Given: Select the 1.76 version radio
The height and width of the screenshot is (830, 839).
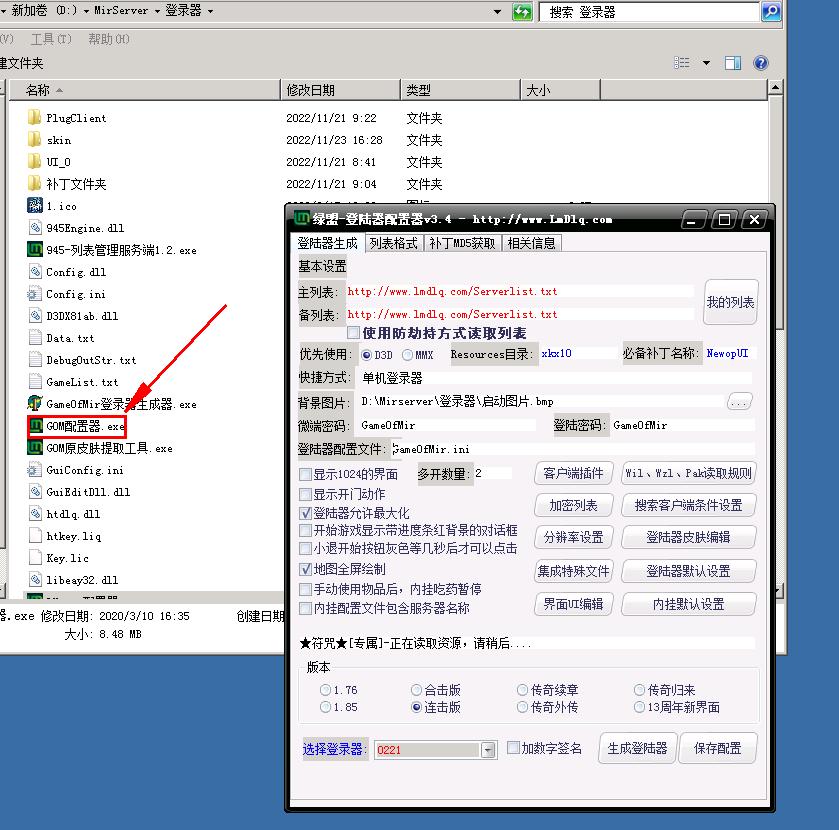Looking at the screenshot, I should (x=325, y=690).
